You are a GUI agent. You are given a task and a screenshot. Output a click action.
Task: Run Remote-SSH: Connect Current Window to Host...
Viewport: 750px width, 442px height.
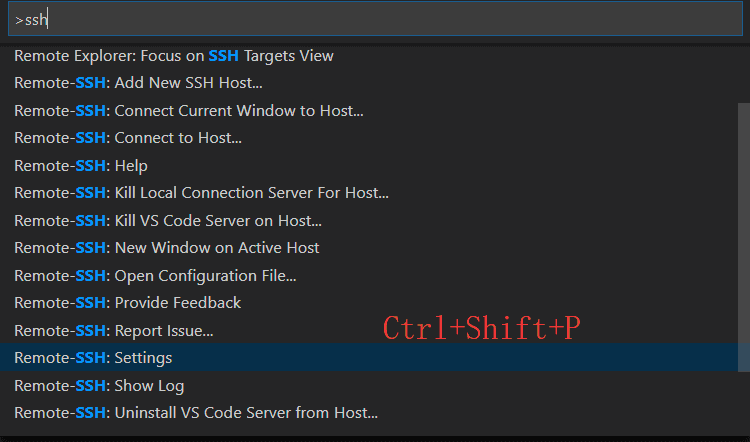(369, 111)
